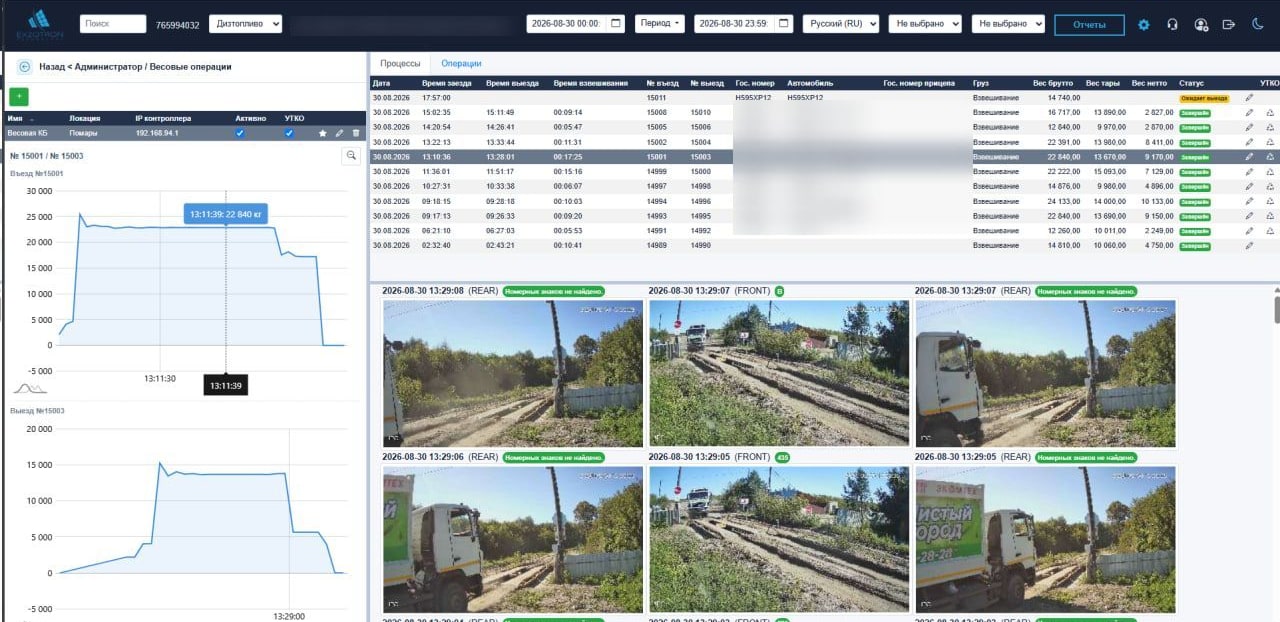Viewport: 1280px width, 622px height.
Task: Click the recycle icon in the 14:20:54 row
Action: pyautogui.click(x=1271, y=127)
